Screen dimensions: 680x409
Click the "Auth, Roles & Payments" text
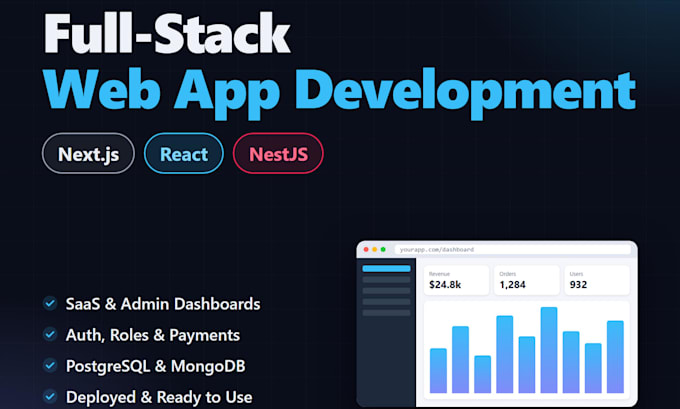(153, 335)
